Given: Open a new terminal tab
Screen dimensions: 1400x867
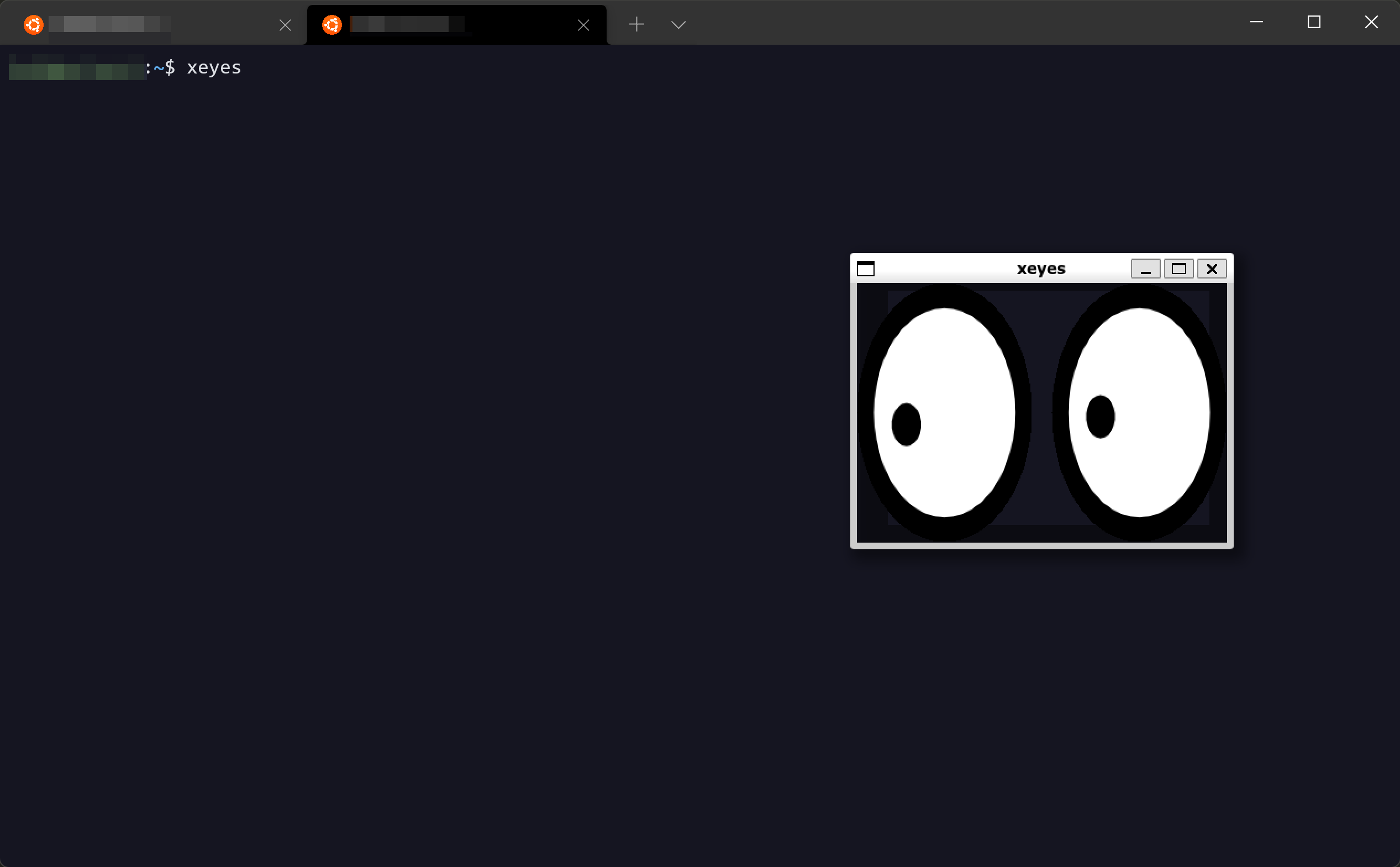Looking at the screenshot, I should (x=636, y=24).
